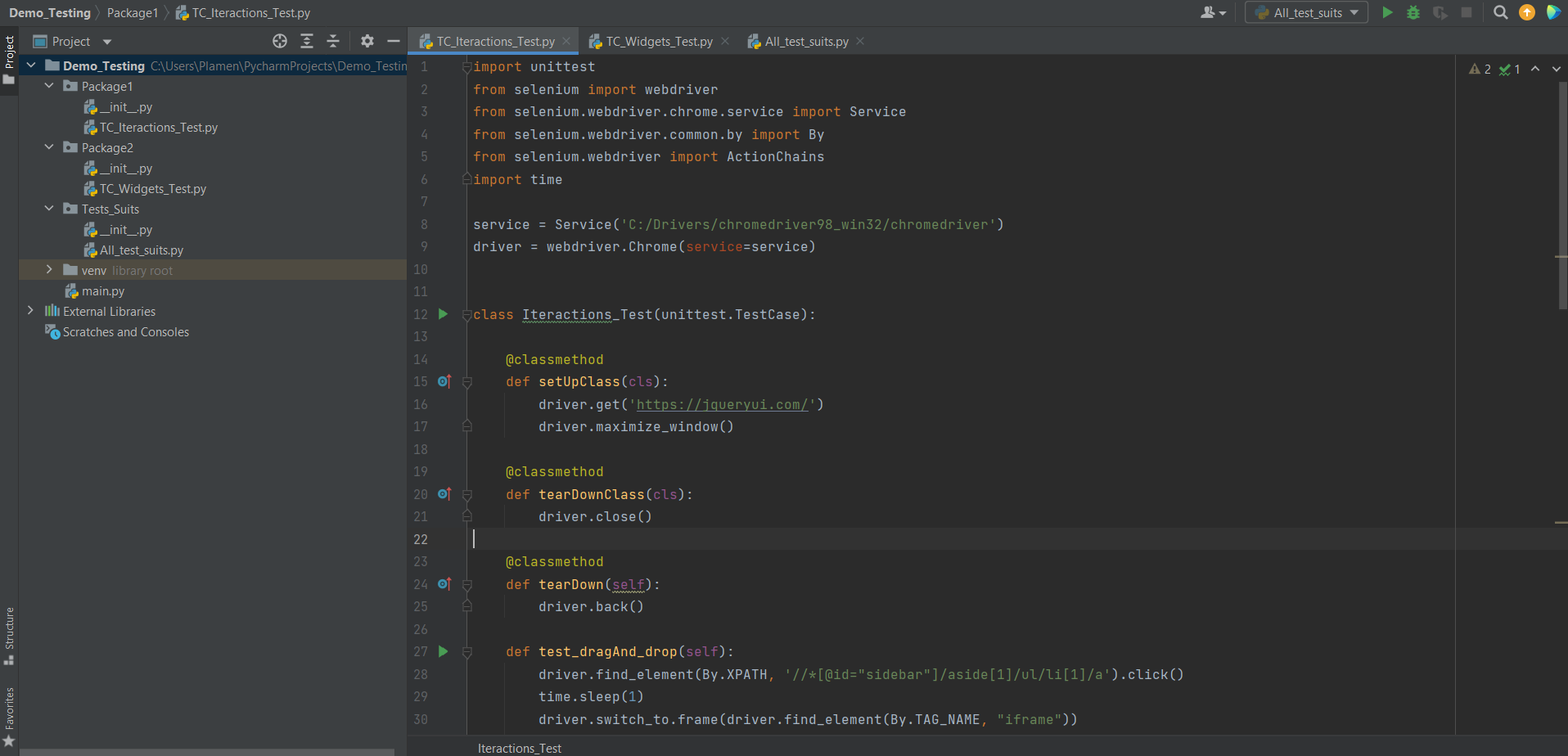Run tests with coverage using the toolbar icon

pos(1440,12)
